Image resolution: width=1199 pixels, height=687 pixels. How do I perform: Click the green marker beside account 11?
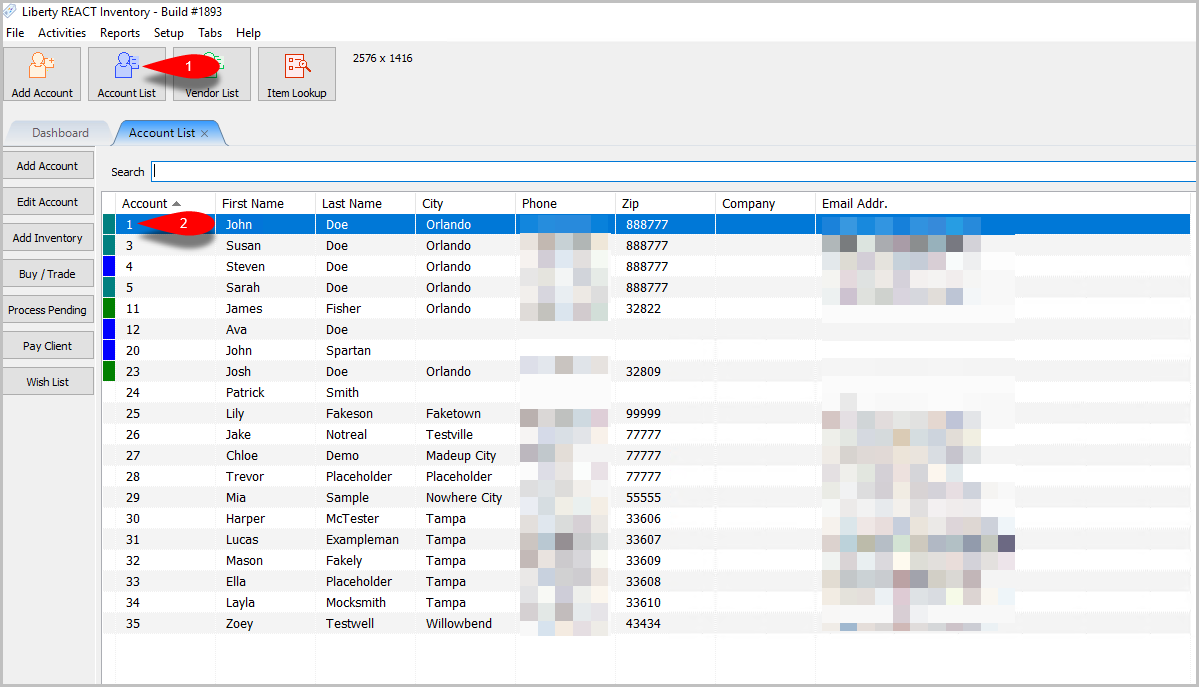click(109, 308)
